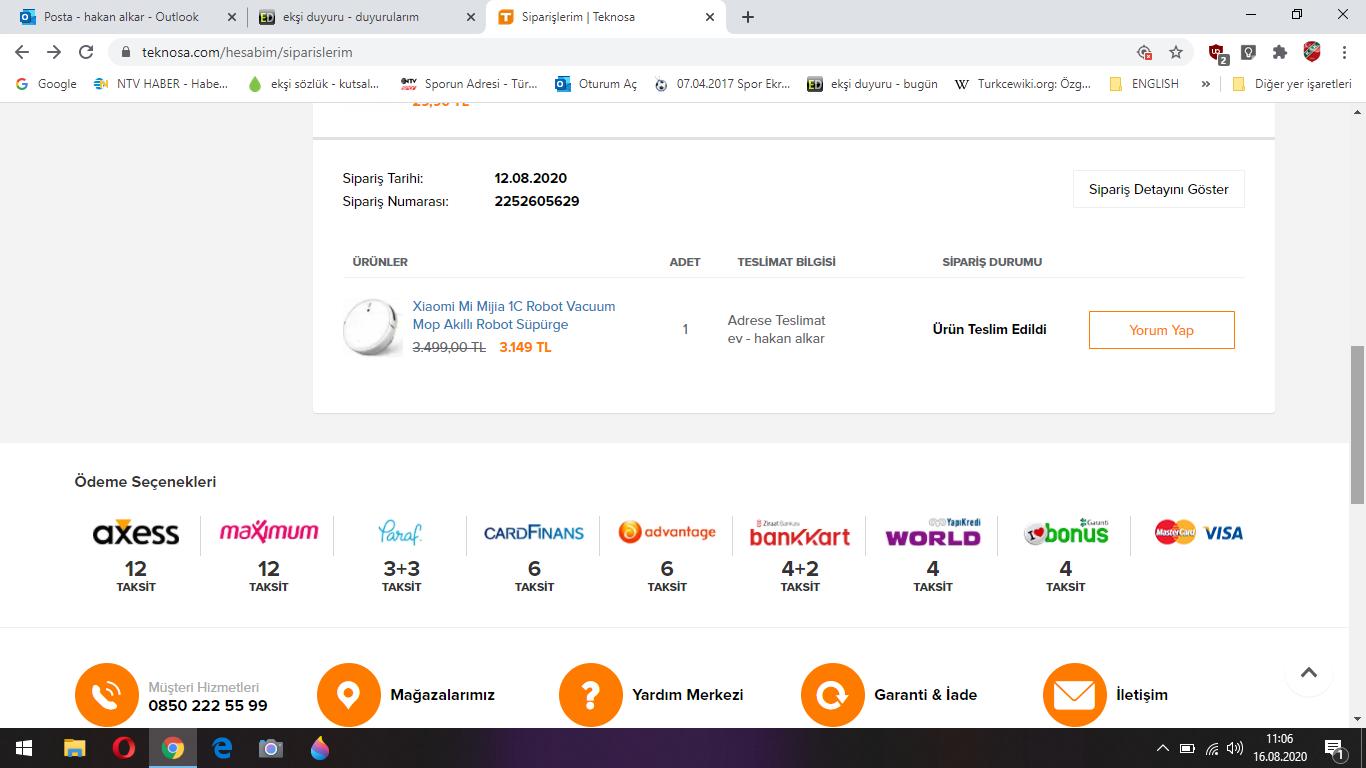Open the NTV HABER bookmark

coord(161,84)
